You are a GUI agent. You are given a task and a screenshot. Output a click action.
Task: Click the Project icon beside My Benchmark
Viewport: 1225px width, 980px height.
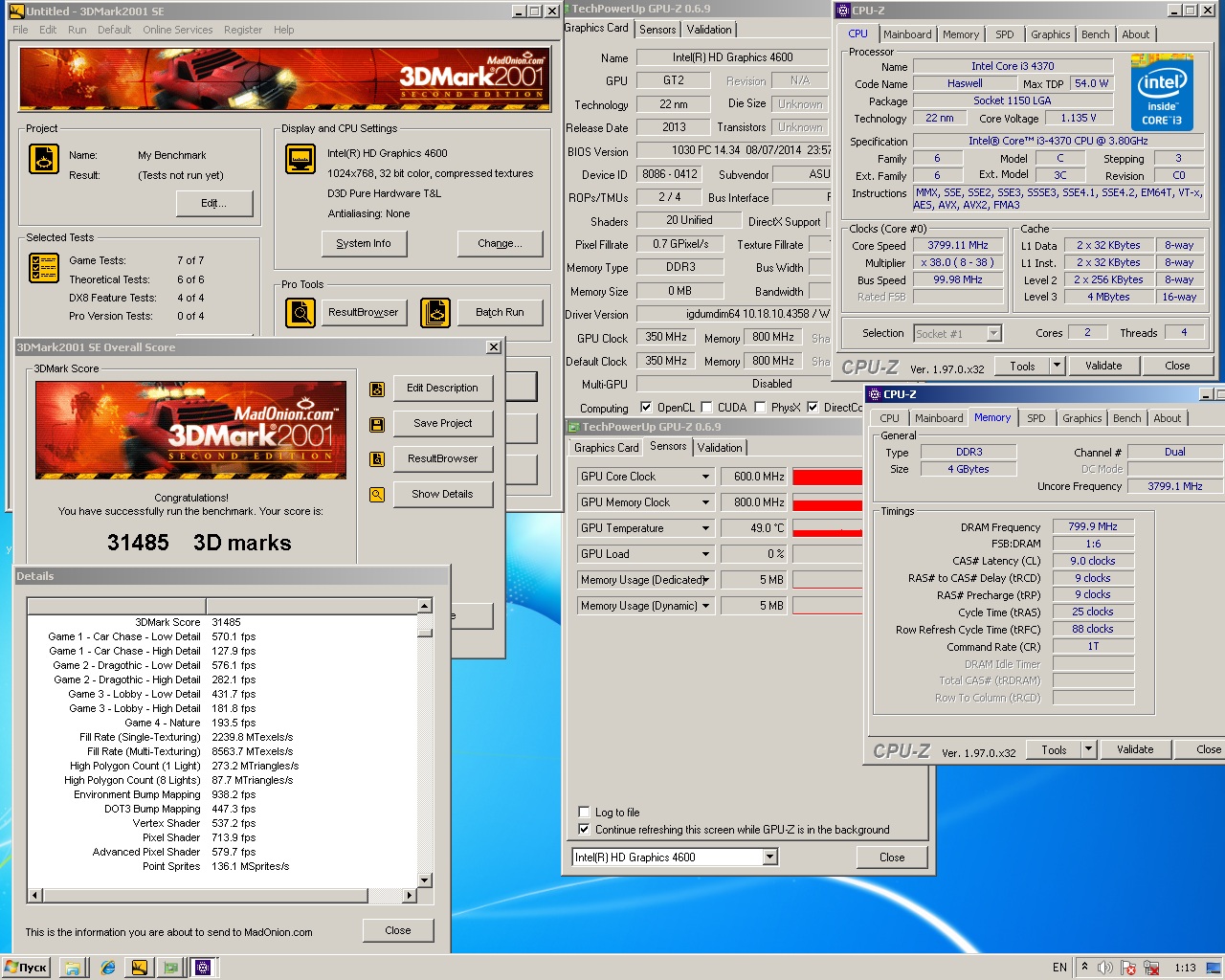(x=44, y=159)
